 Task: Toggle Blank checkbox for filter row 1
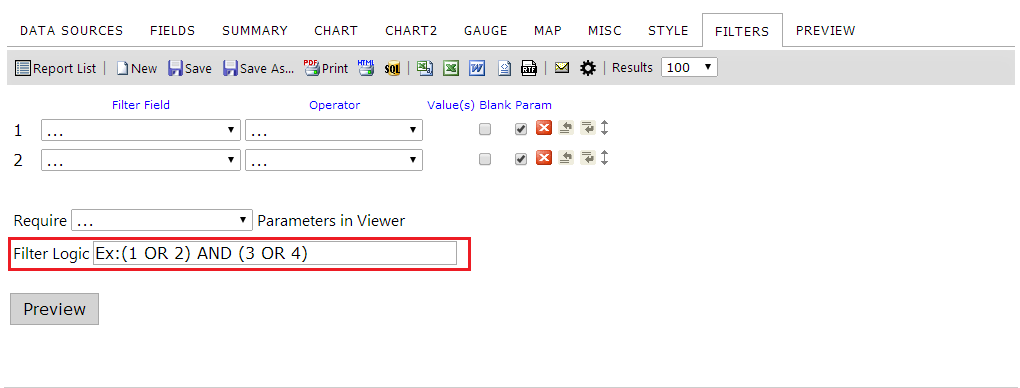[485, 130]
